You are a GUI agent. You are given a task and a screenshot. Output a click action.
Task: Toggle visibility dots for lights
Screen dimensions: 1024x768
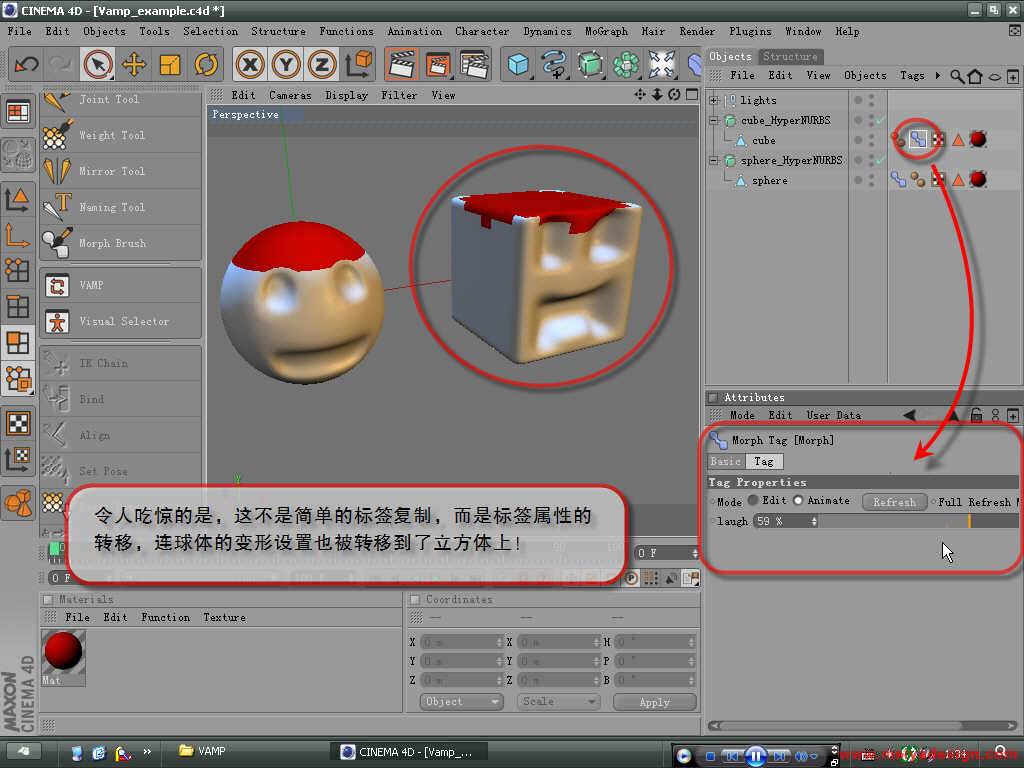click(x=871, y=100)
